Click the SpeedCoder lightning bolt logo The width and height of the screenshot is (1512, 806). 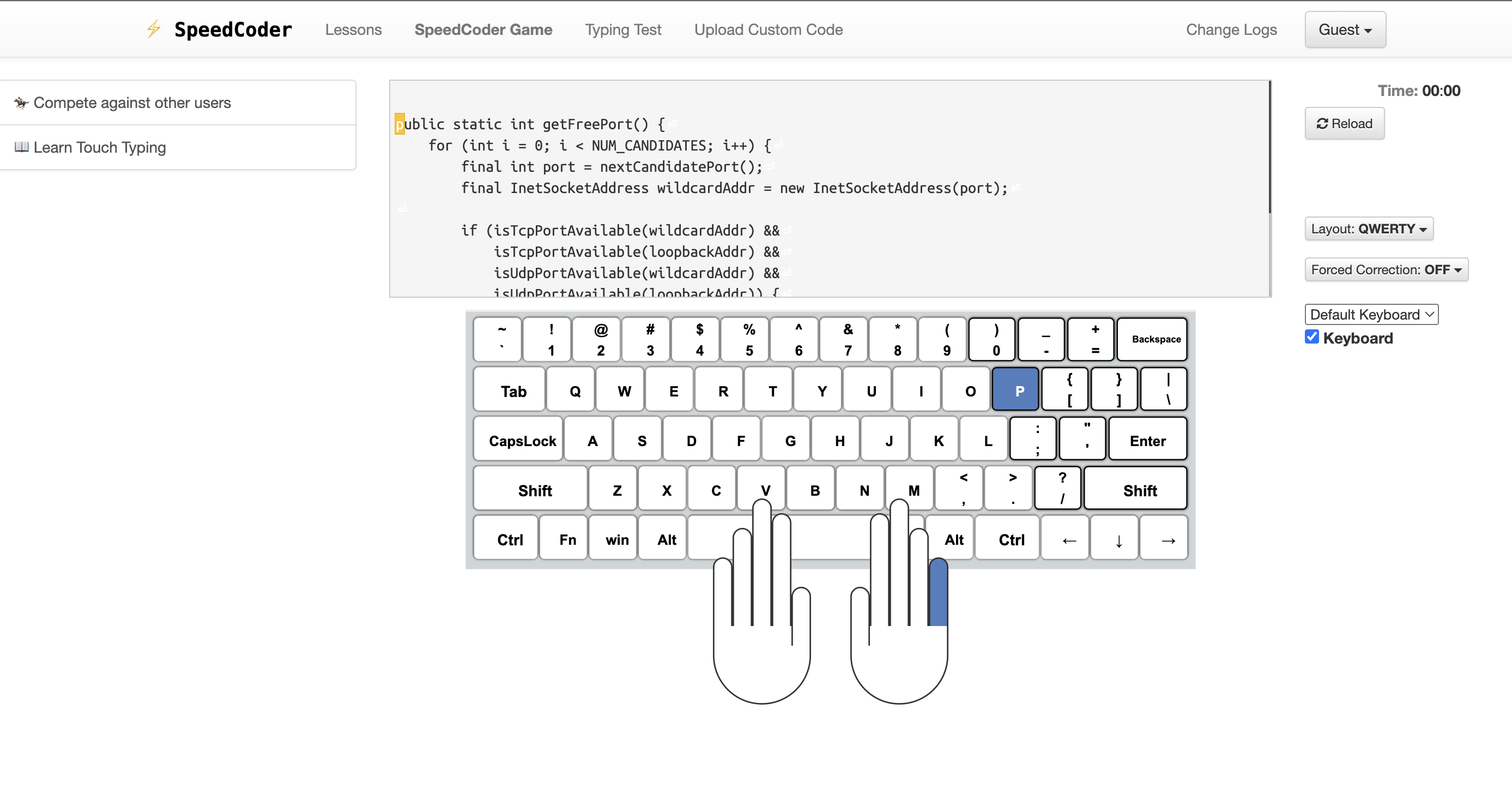(x=154, y=29)
